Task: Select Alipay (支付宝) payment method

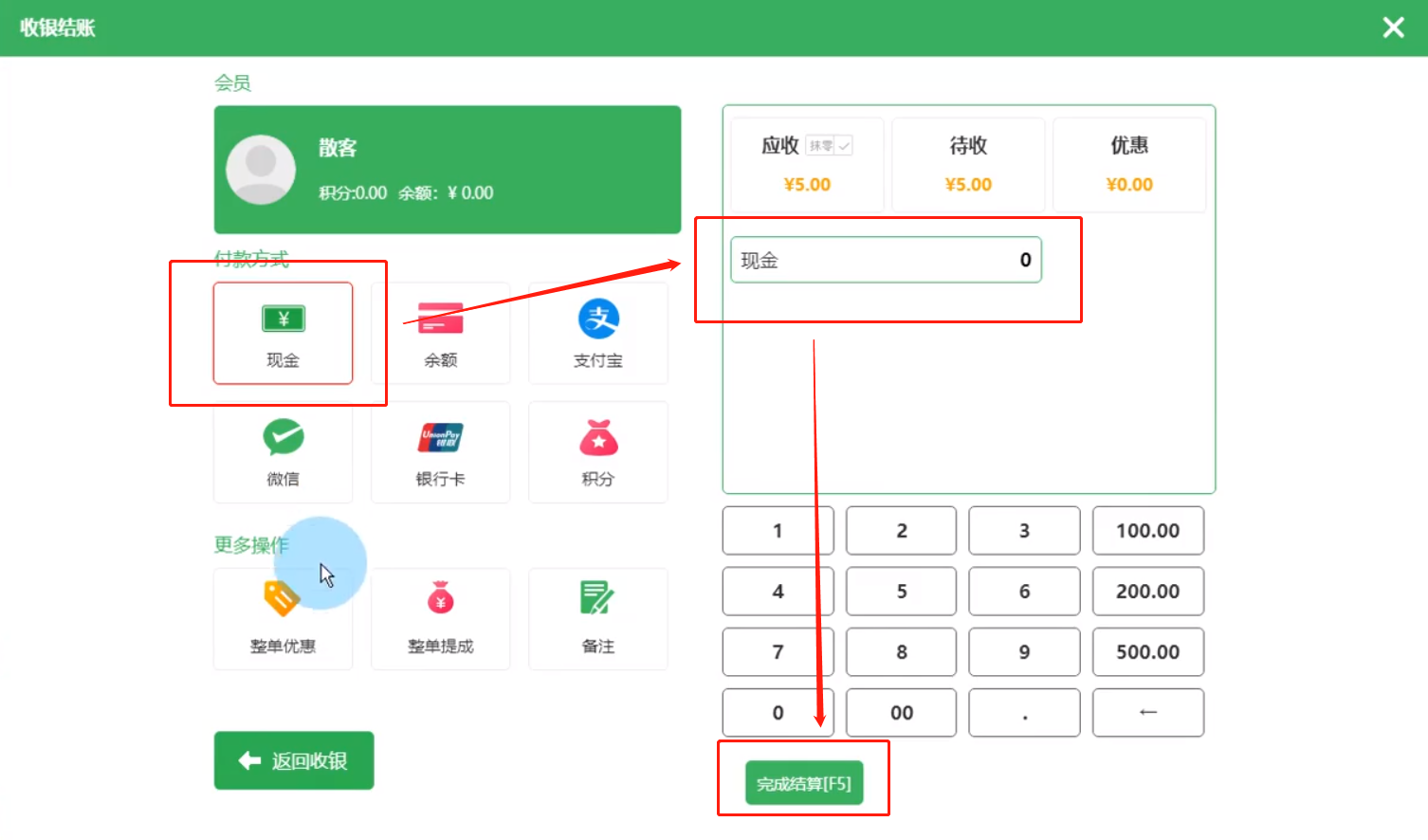Action: click(598, 320)
